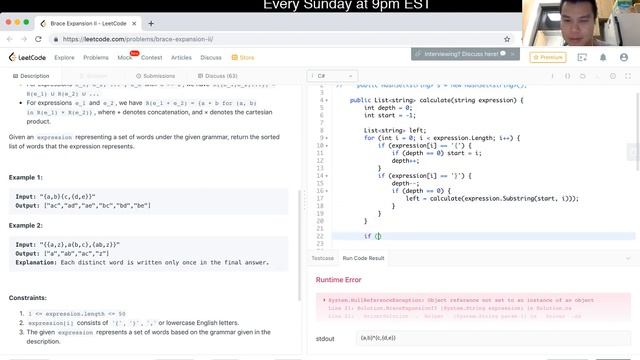Click the Constraints: heading
The image size is (640, 360).
tap(27, 298)
